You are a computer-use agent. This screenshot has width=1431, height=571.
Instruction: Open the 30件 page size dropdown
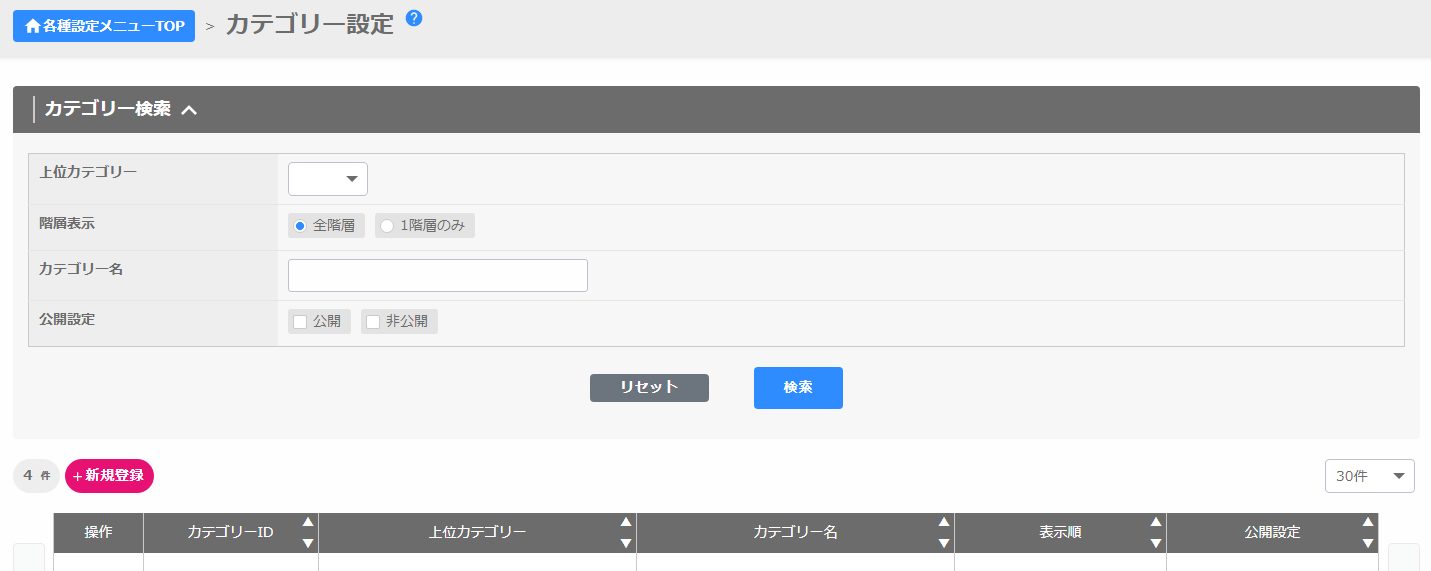click(1369, 477)
